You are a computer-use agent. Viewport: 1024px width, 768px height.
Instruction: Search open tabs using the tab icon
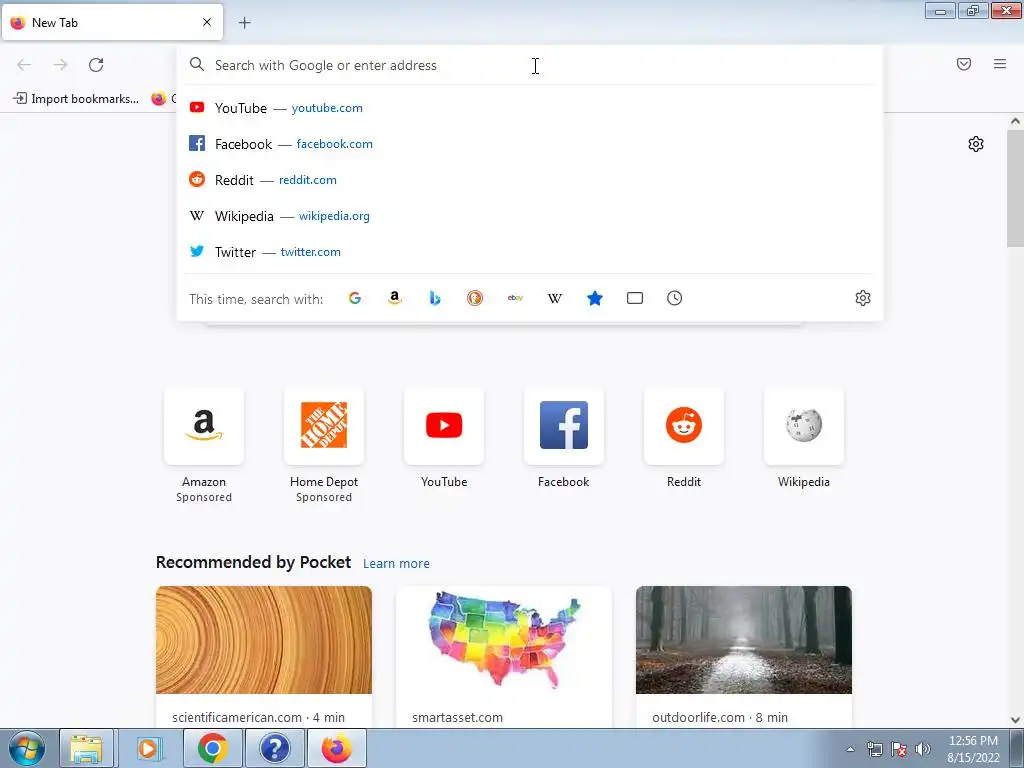635,298
